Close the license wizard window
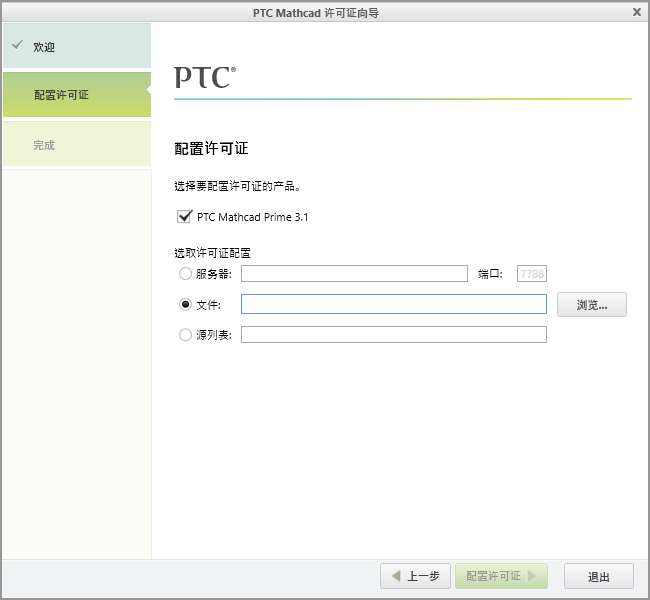Image resolution: width=650 pixels, height=600 pixels. [637, 12]
